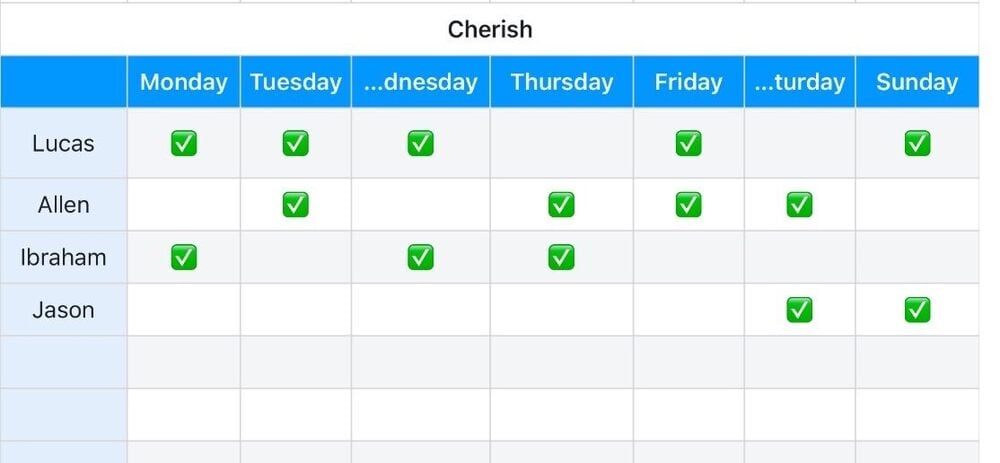Select the Lucas row header
The height and width of the screenshot is (463, 1000).
click(x=63, y=144)
